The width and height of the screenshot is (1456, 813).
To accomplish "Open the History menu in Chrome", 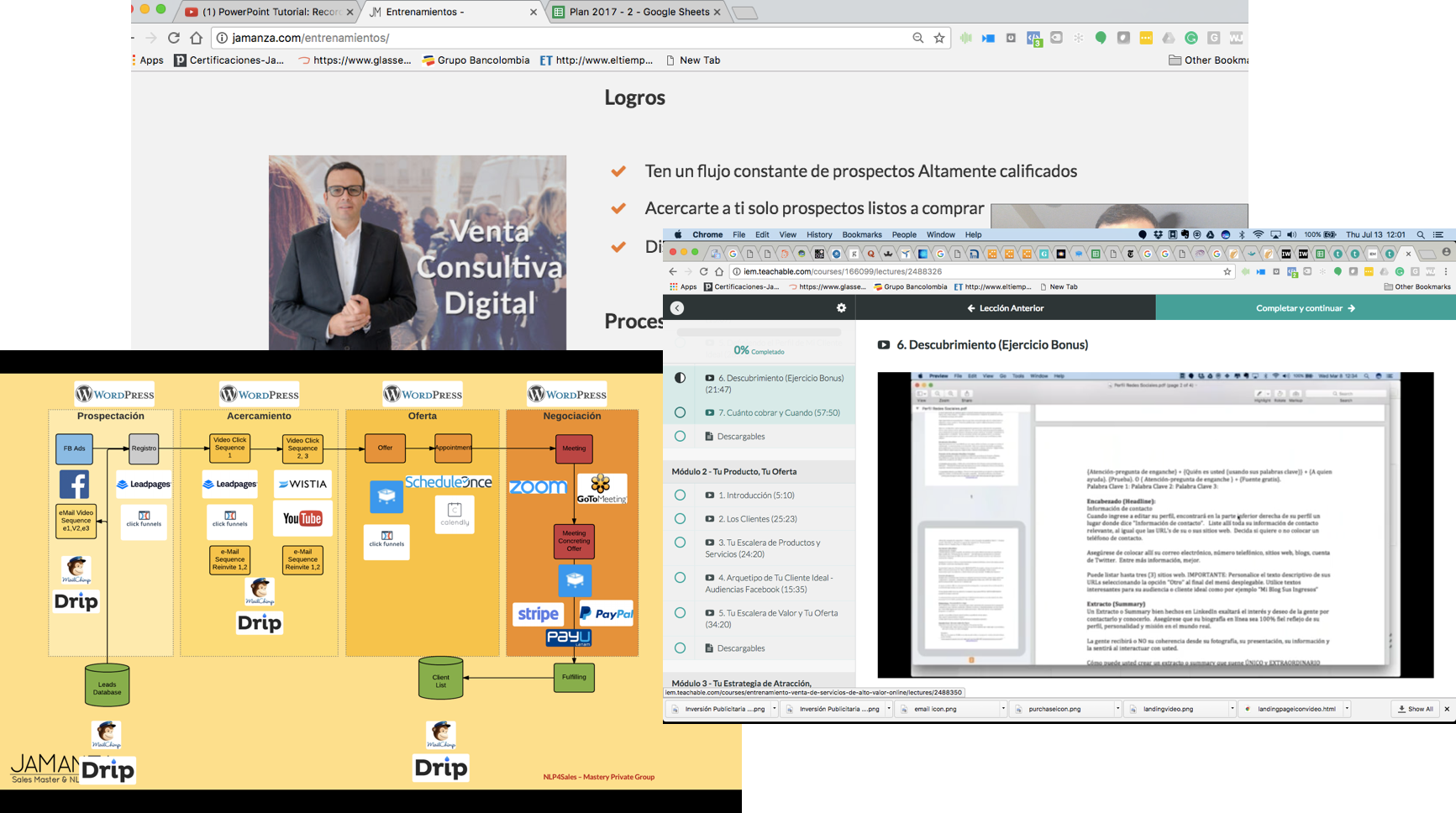I will pos(818,235).
